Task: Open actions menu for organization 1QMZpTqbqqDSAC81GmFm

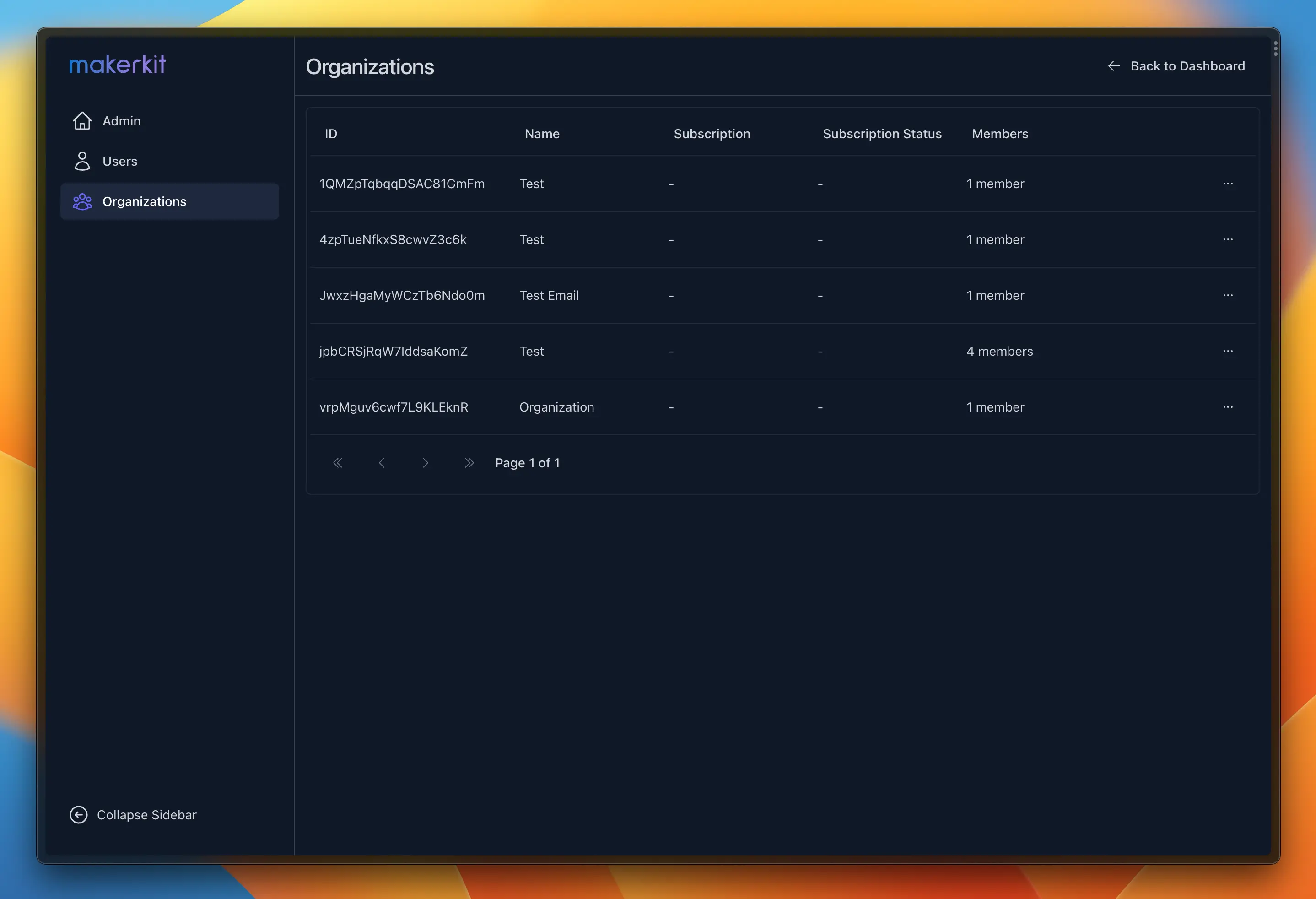Action: [1228, 183]
